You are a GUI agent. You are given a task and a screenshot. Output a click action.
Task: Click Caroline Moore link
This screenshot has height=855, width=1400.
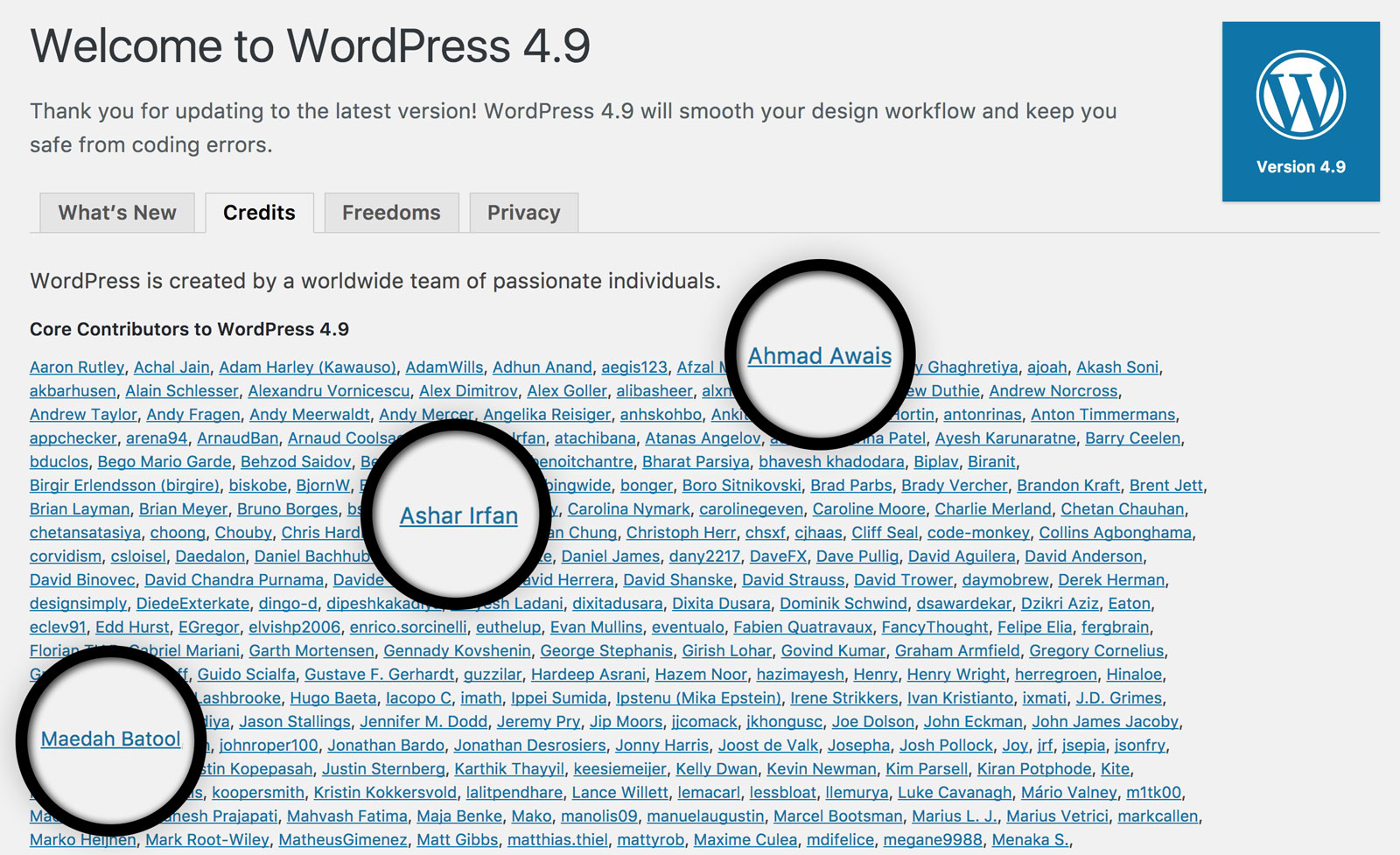click(869, 509)
